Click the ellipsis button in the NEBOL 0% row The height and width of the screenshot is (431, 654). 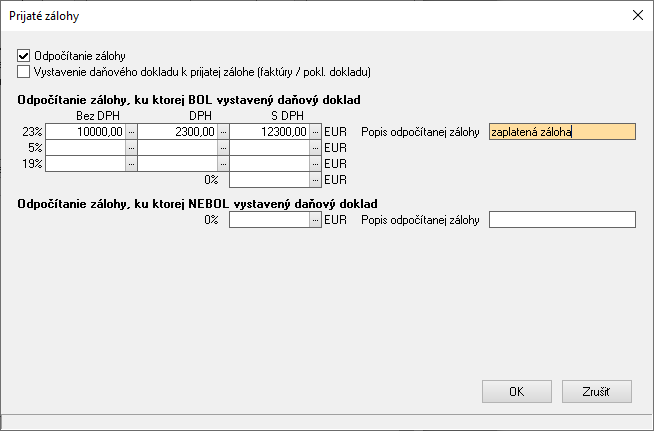pos(315,219)
